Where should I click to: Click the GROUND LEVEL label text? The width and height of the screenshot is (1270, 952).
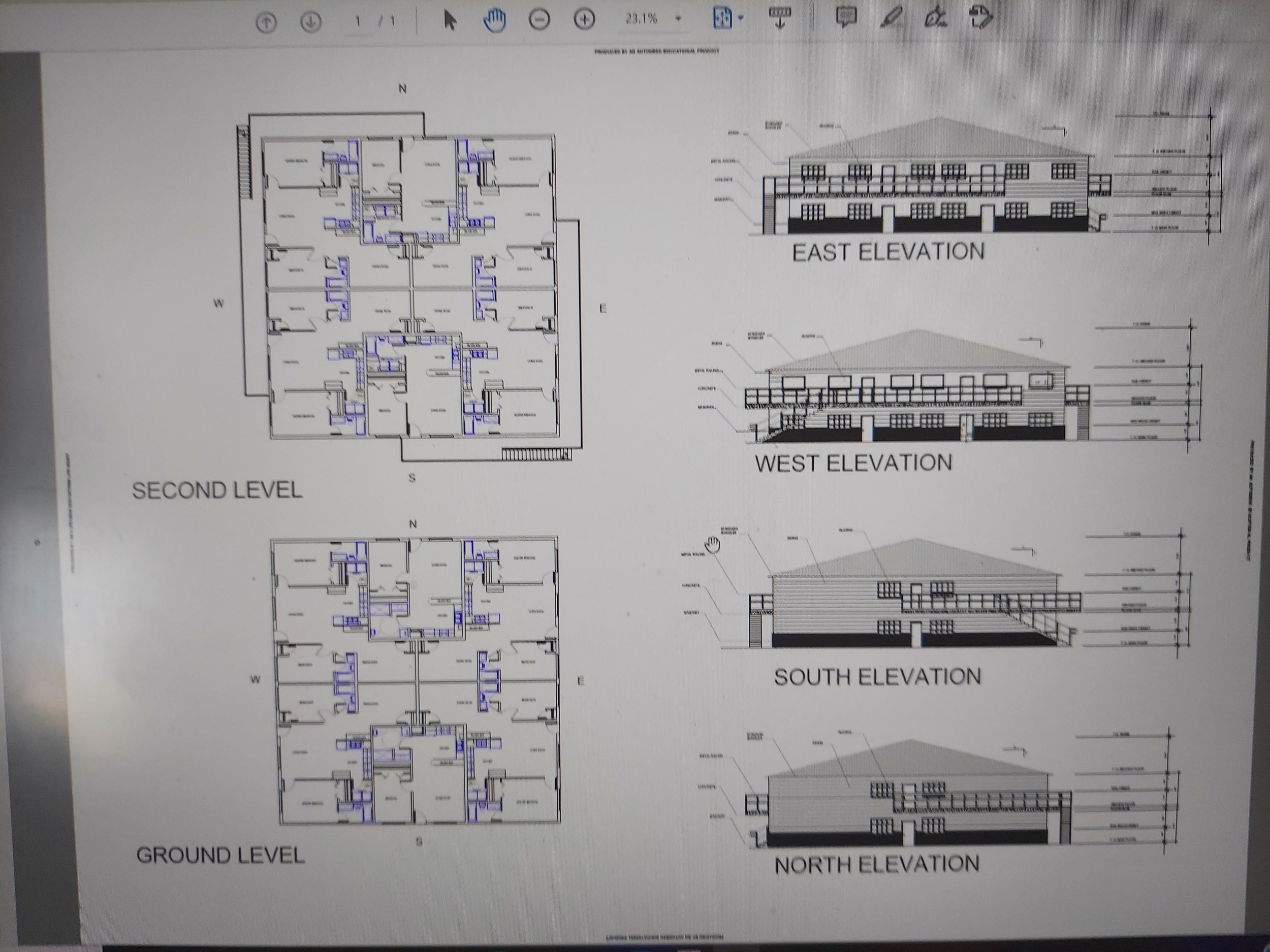tap(220, 856)
